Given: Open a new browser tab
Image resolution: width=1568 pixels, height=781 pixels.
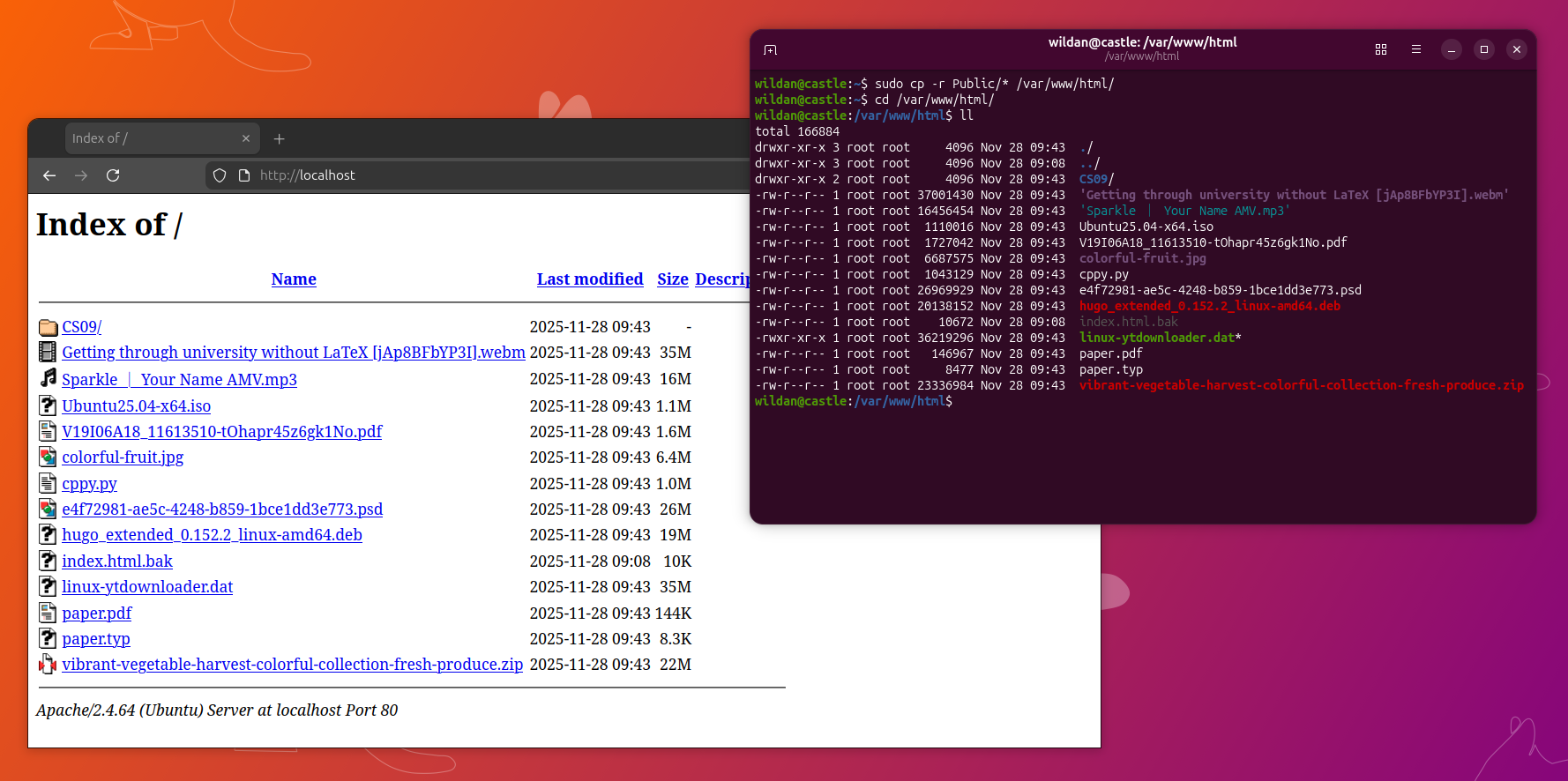Looking at the screenshot, I should click(x=279, y=138).
